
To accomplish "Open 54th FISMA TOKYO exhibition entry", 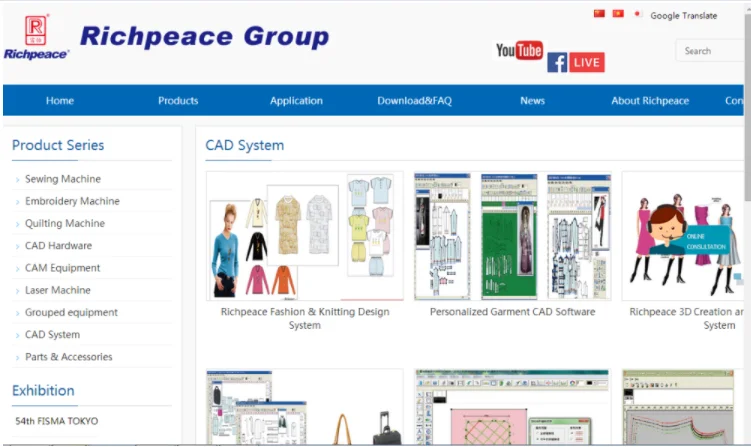I will pos(57,421).
